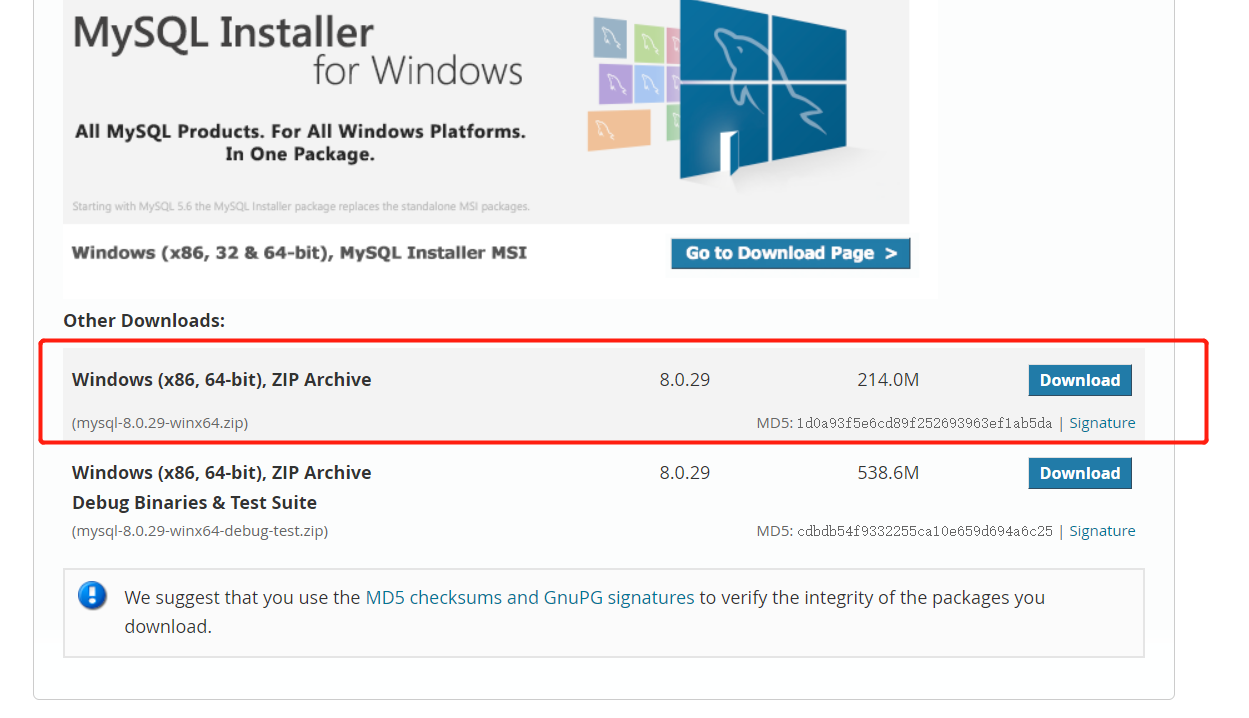Download the Debug Binaries & Test Suite archive

(1079, 473)
